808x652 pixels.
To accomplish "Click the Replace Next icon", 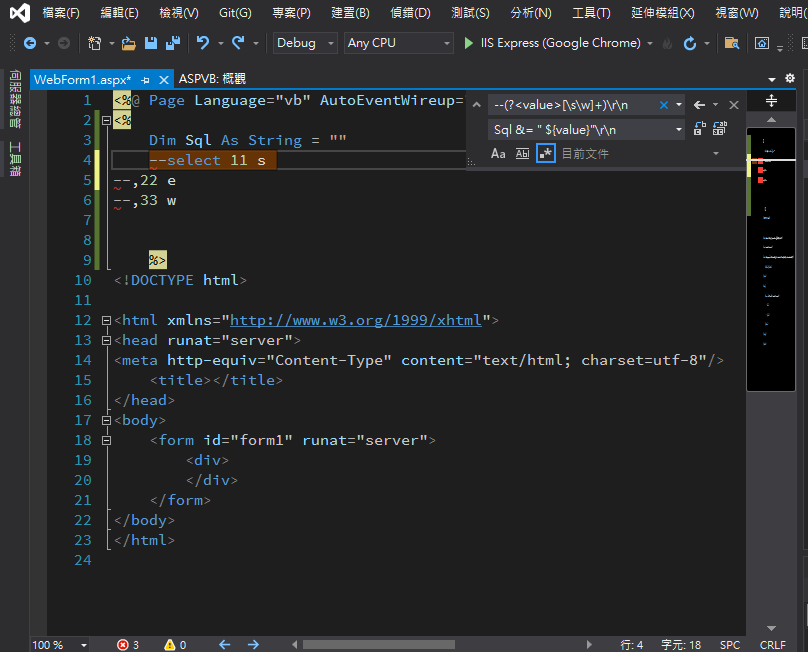I will tap(700, 129).
